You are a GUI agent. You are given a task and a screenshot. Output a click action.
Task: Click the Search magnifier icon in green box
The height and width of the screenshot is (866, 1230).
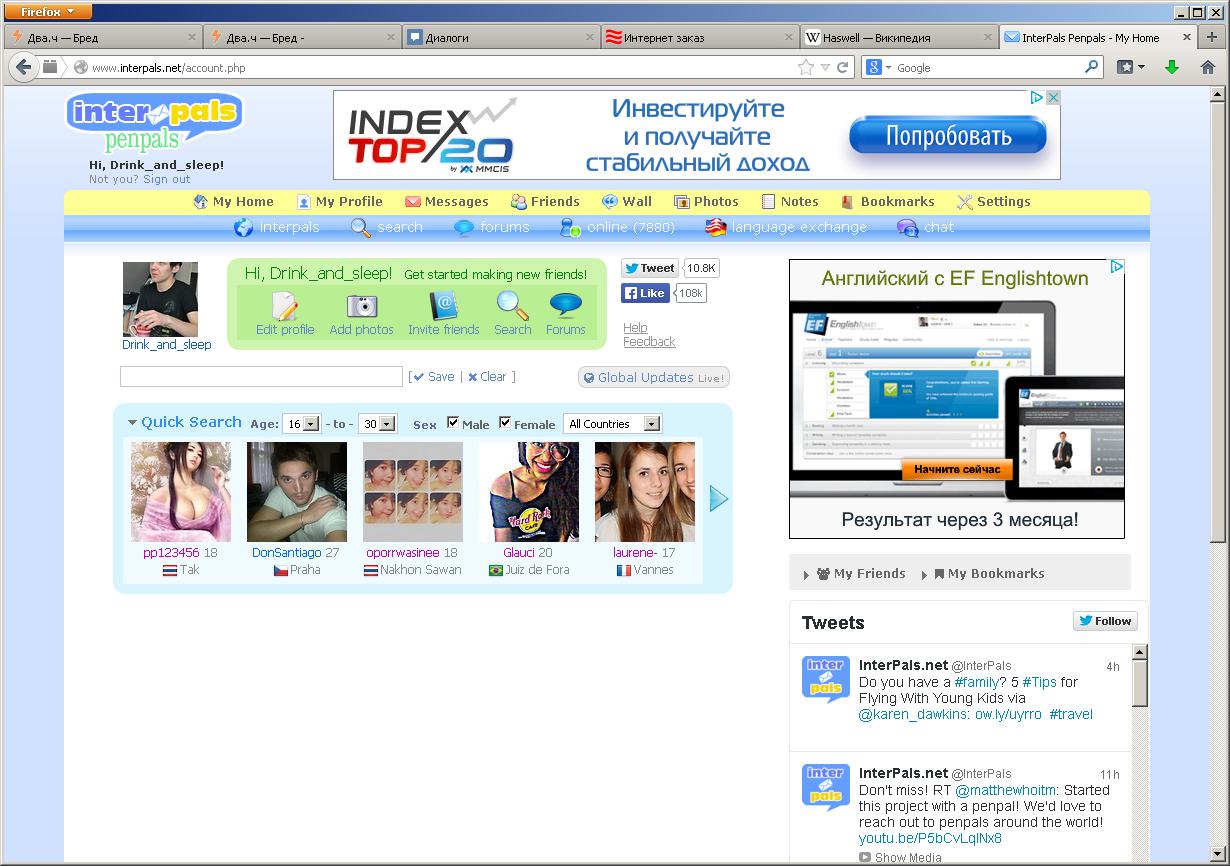[x=512, y=306]
